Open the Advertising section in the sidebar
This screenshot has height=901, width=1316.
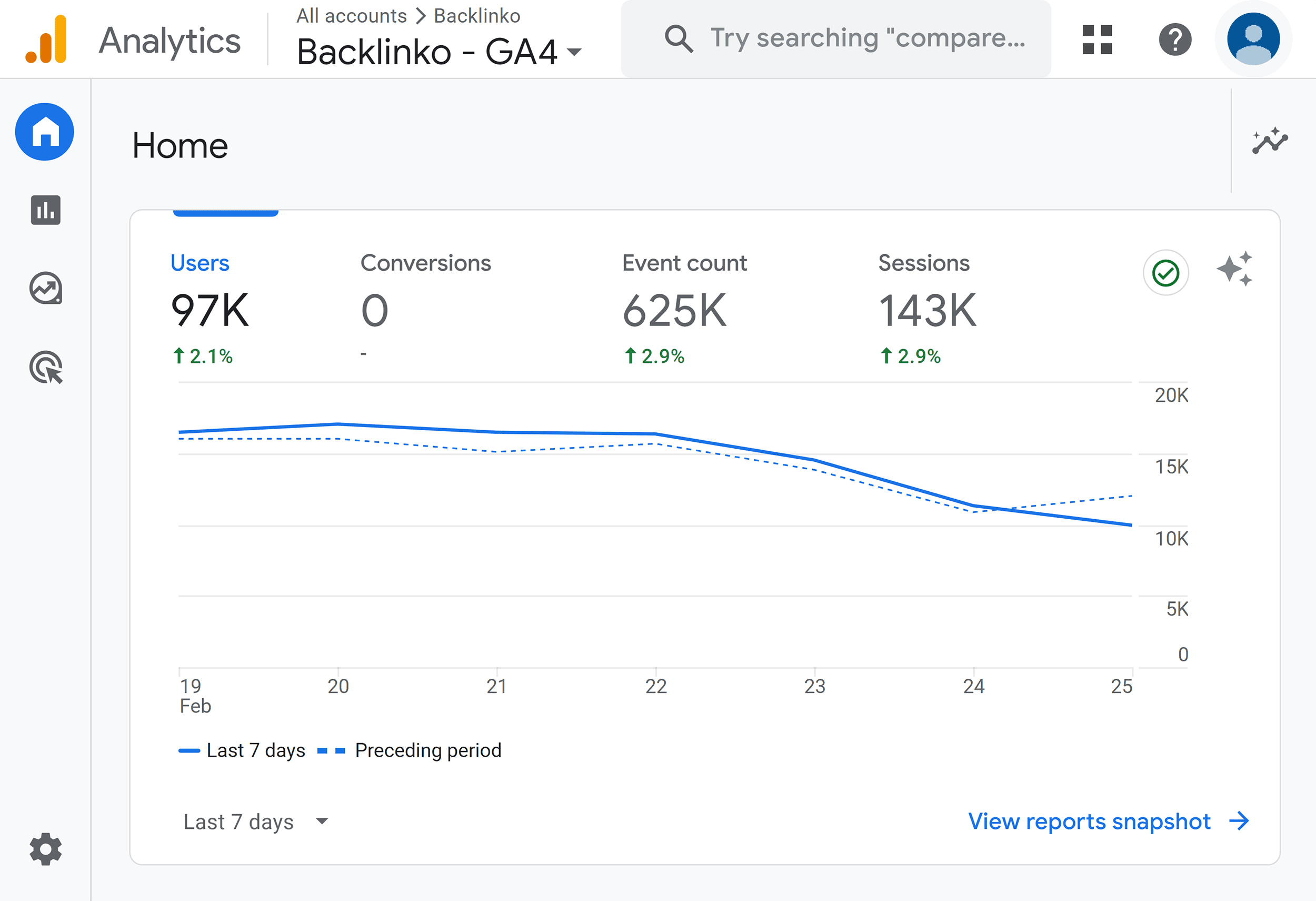click(x=45, y=368)
